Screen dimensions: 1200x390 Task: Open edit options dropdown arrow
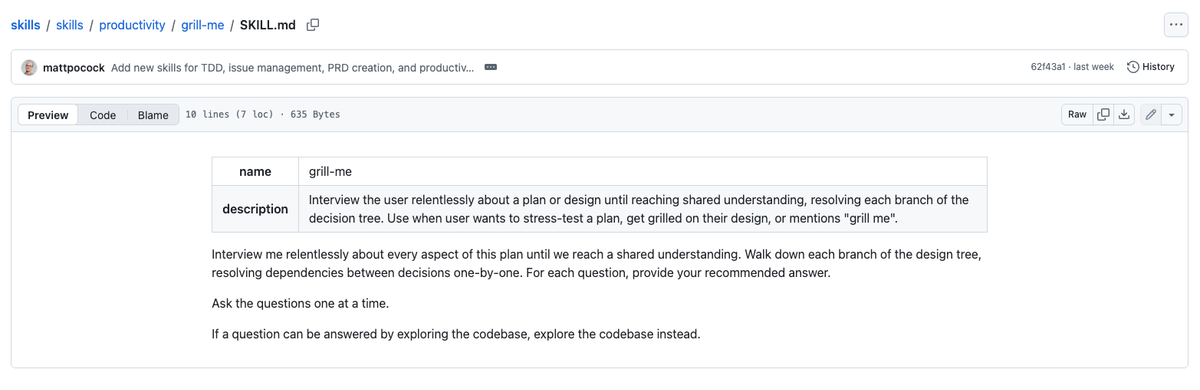pyautogui.click(x=1172, y=115)
